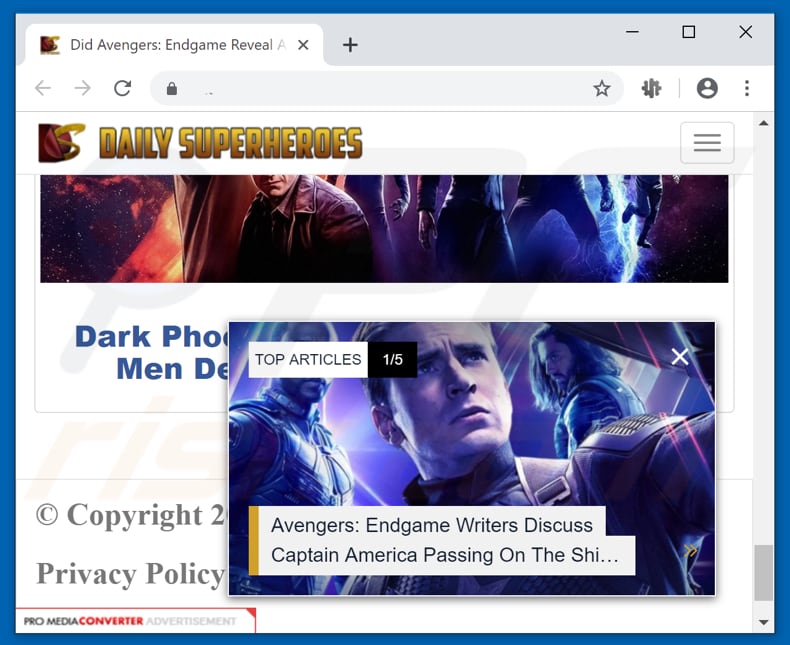This screenshot has height=645, width=790.
Task: Click the scrollbar down arrow
Action: tap(763, 622)
